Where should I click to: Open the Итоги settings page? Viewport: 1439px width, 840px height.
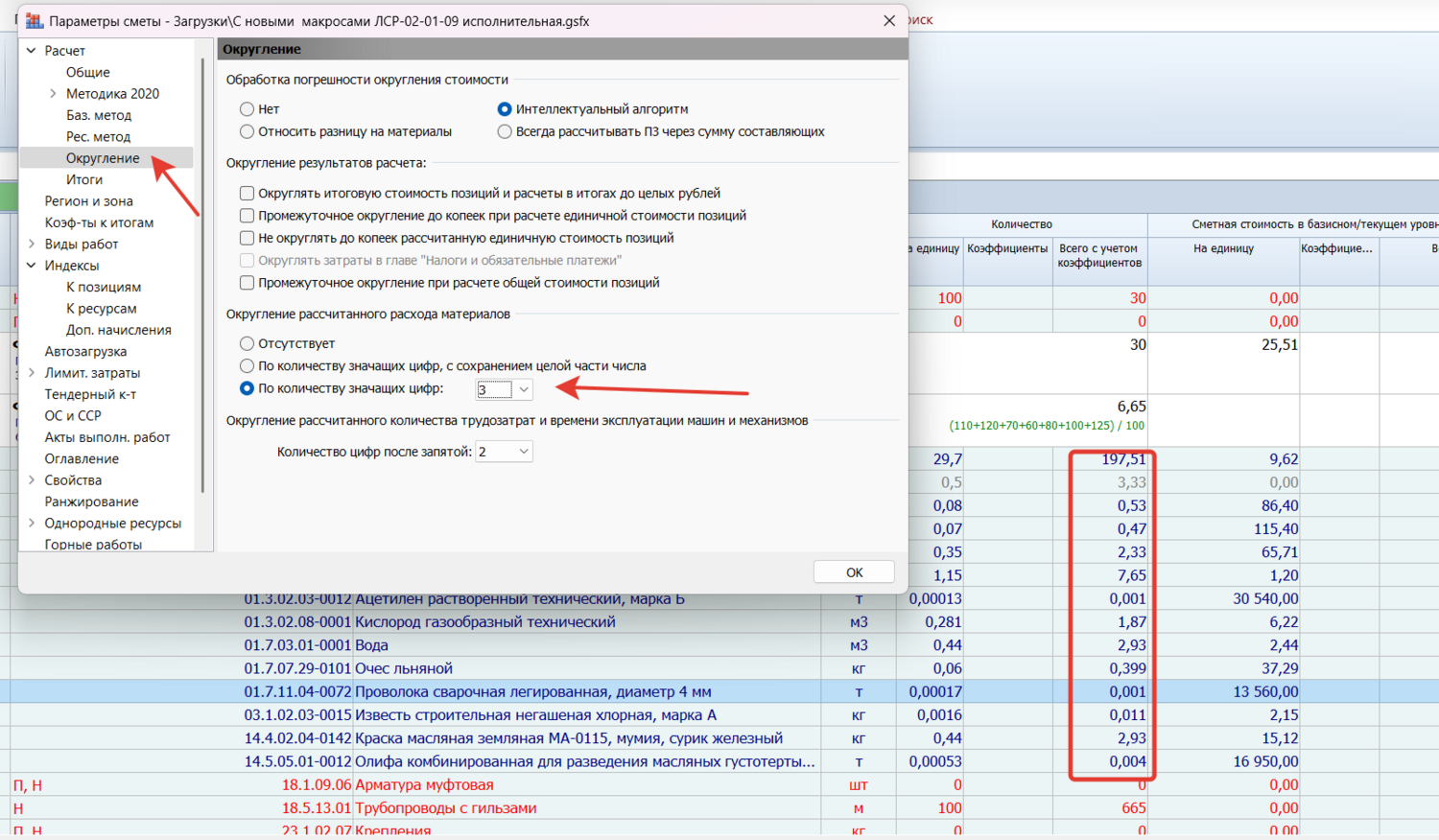coord(84,179)
